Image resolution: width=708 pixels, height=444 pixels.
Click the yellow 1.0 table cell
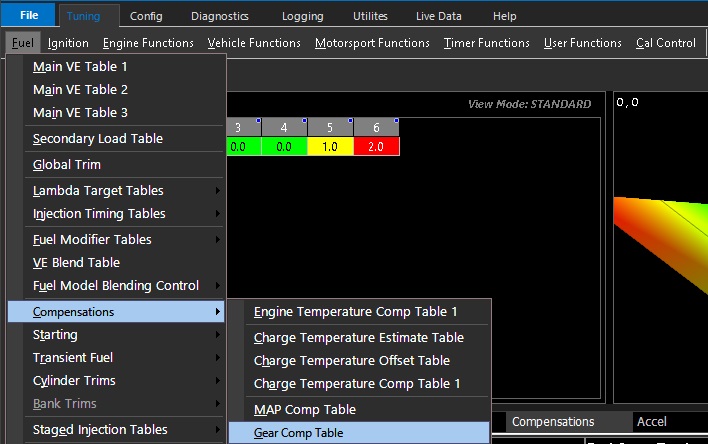point(329,146)
